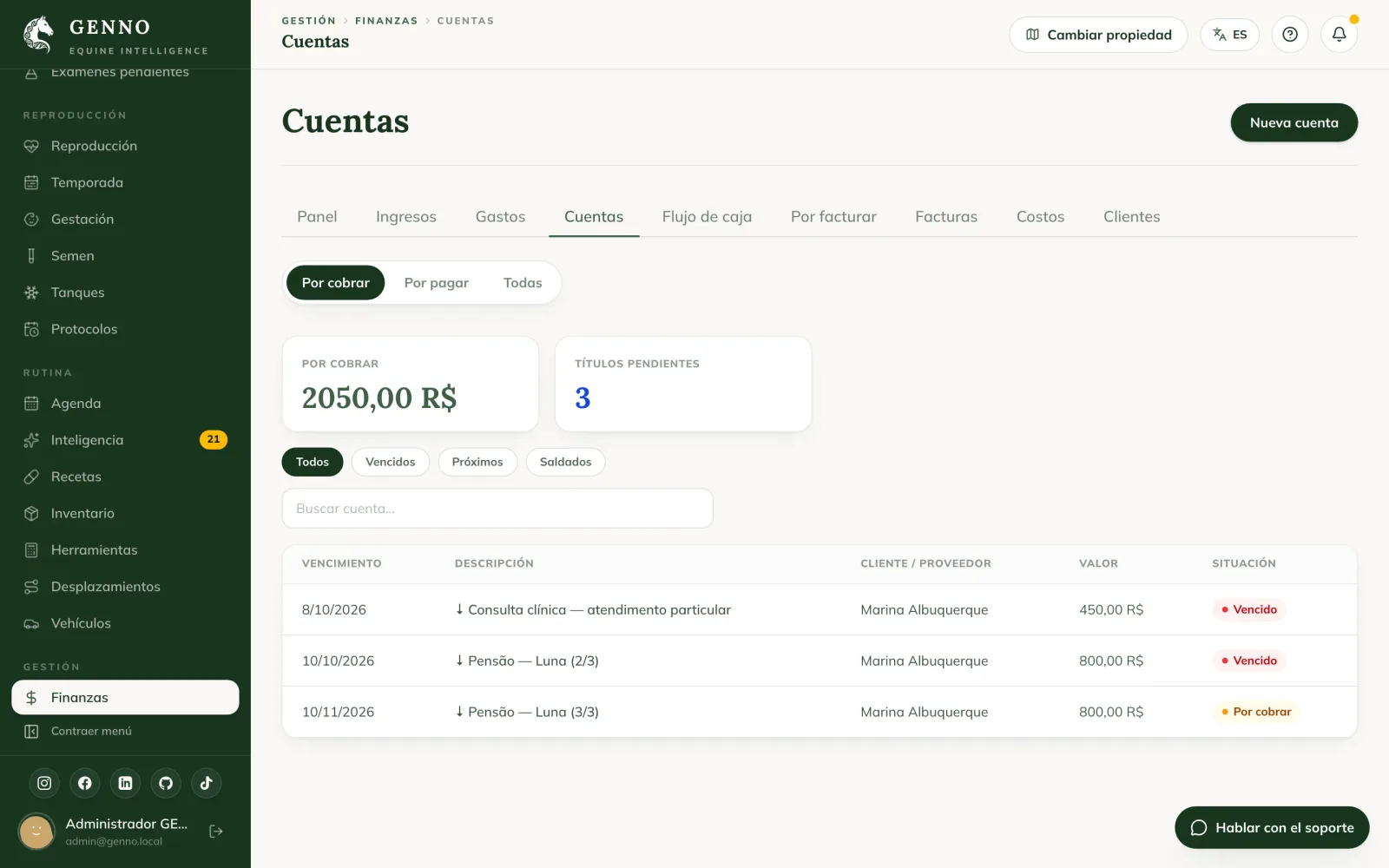Go to Temporada in the sidebar

click(125, 182)
